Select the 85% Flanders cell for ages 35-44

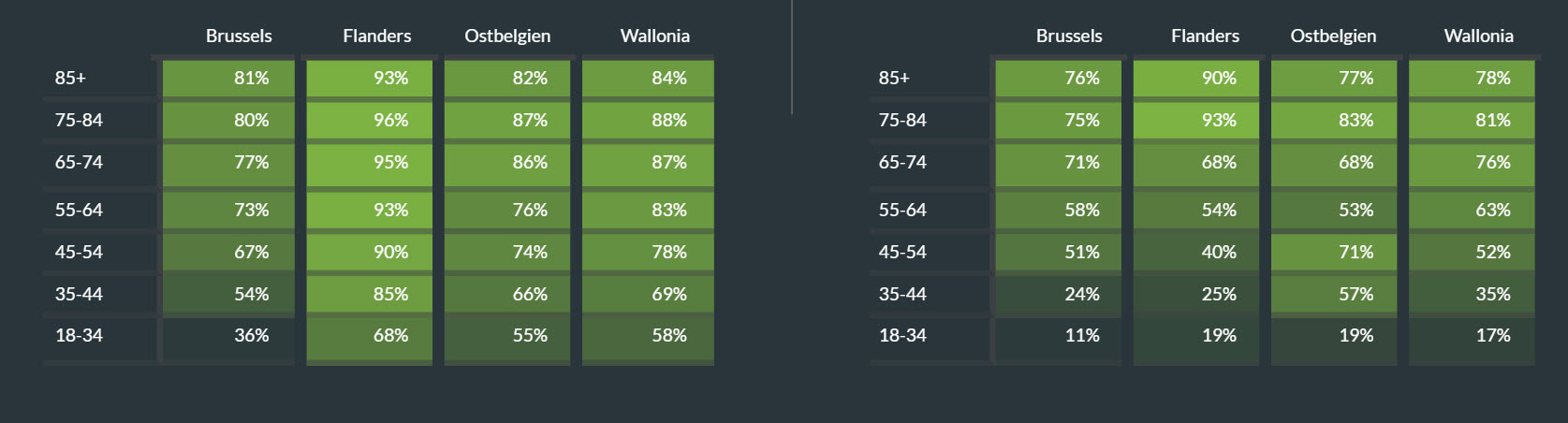(370, 294)
